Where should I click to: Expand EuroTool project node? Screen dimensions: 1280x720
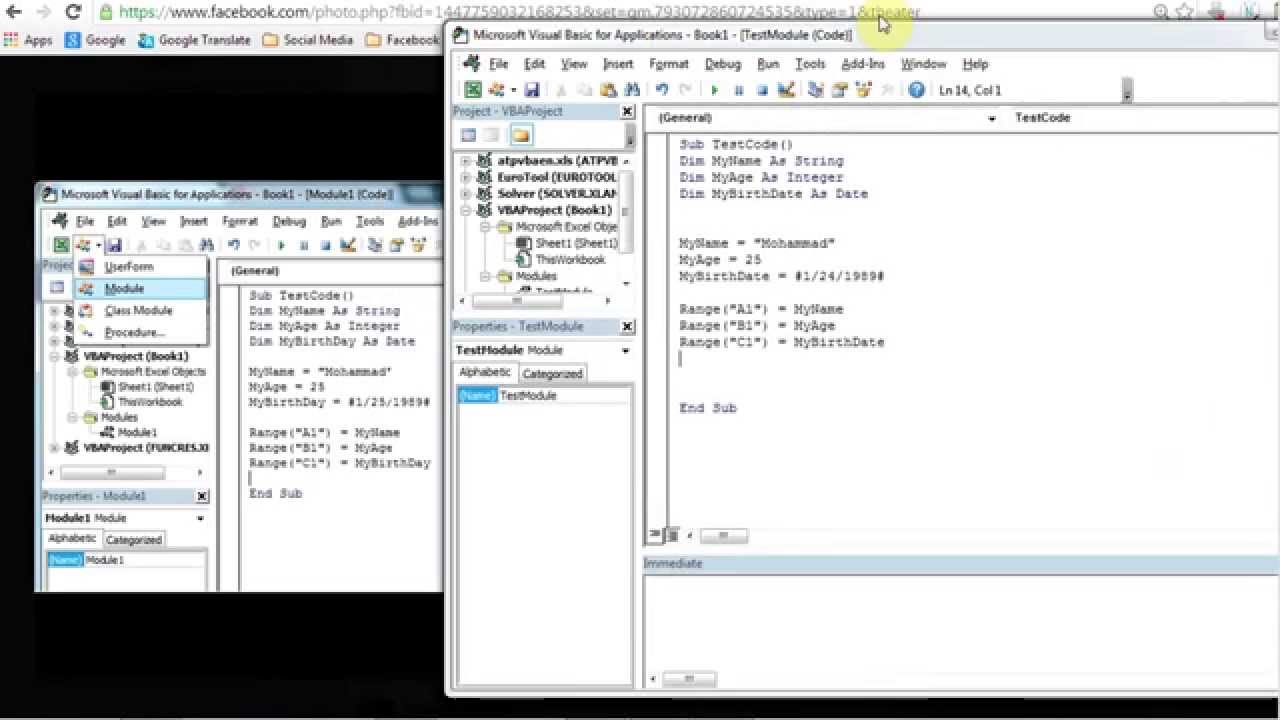[466, 177]
